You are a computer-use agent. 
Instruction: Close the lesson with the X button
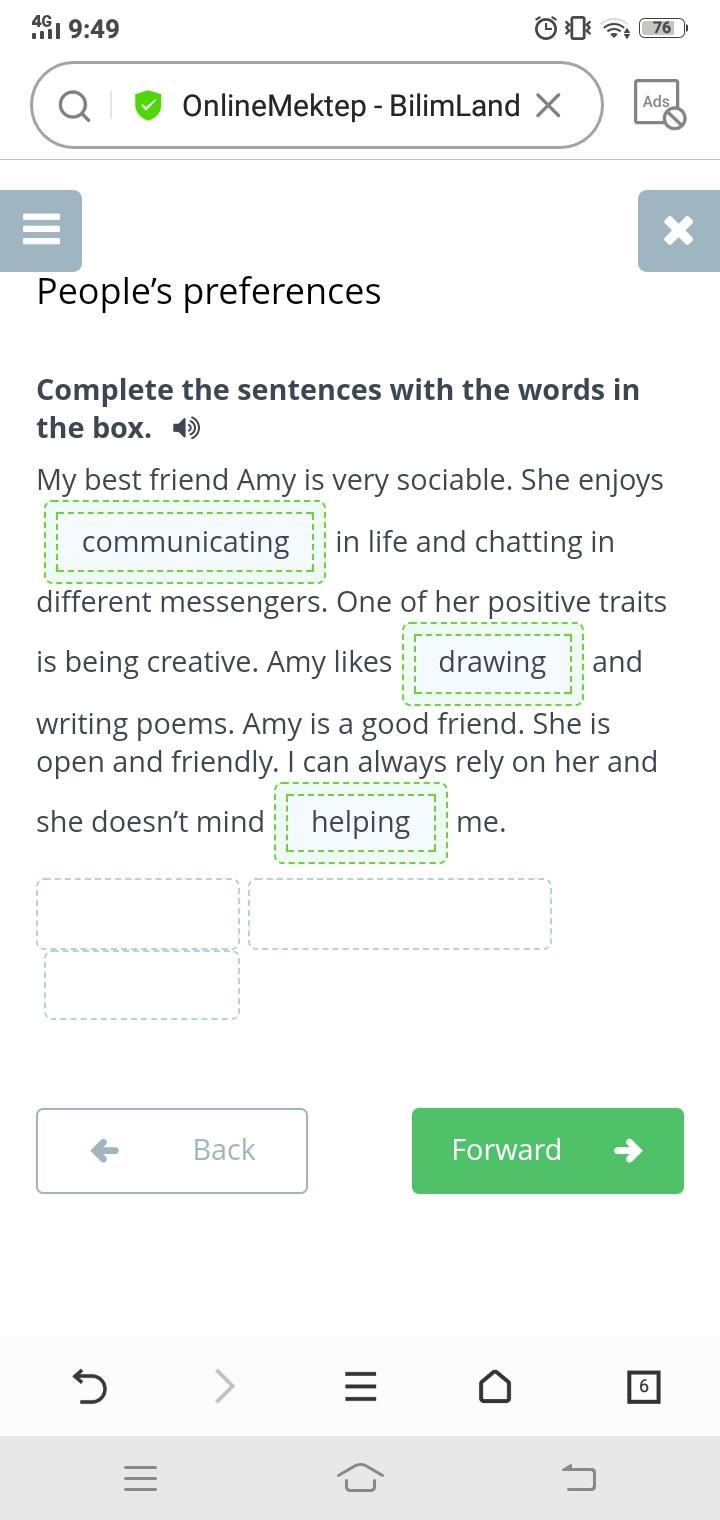point(678,230)
